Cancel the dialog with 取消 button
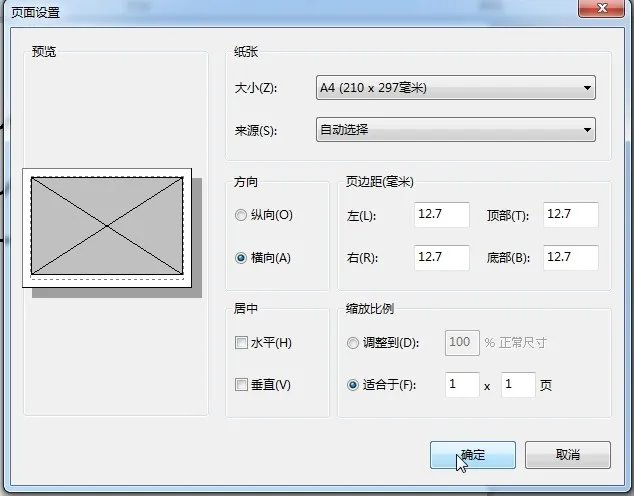634x496 pixels. click(568, 455)
